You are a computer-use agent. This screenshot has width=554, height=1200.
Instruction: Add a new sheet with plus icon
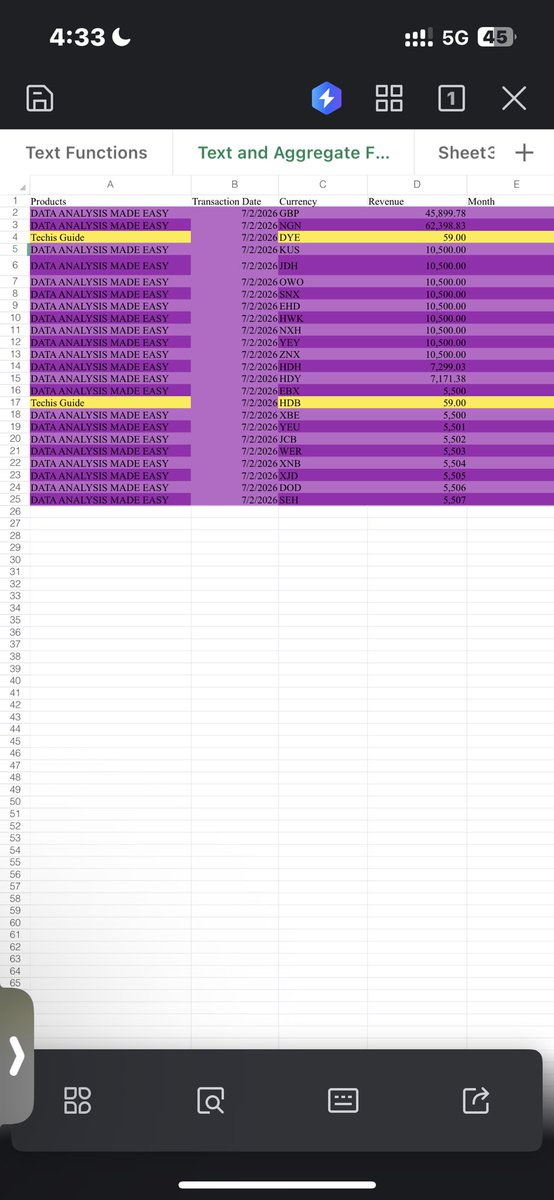coord(524,153)
